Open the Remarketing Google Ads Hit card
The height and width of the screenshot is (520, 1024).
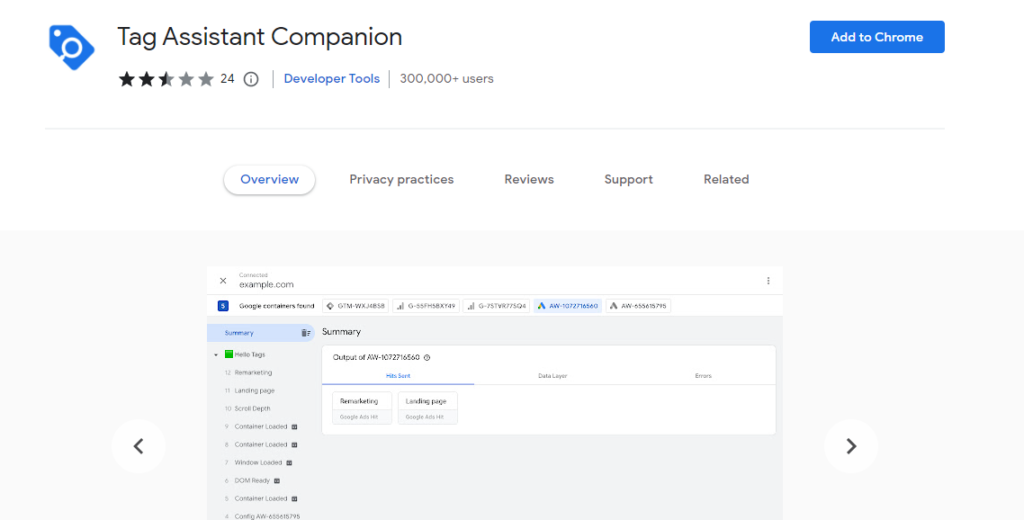pyautogui.click(x=362, y=408)
